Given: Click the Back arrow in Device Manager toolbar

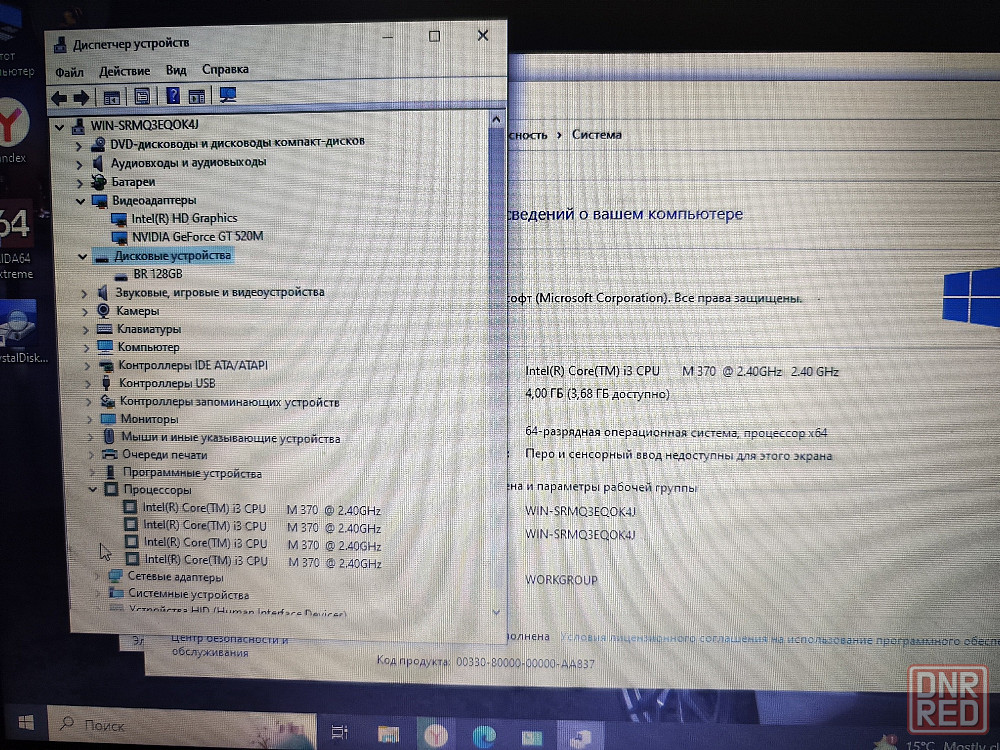Looking at the screenshot, I should 59,98.
